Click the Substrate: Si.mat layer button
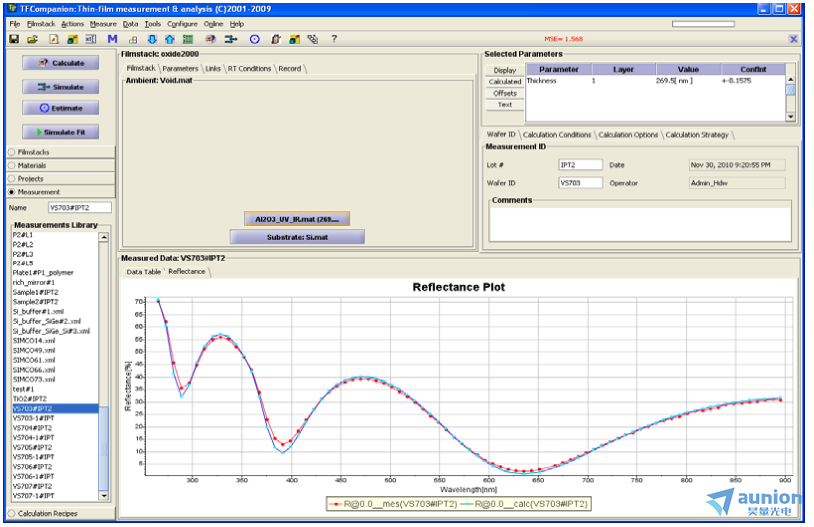Viewport: 814px width, 527px height. 297,237
